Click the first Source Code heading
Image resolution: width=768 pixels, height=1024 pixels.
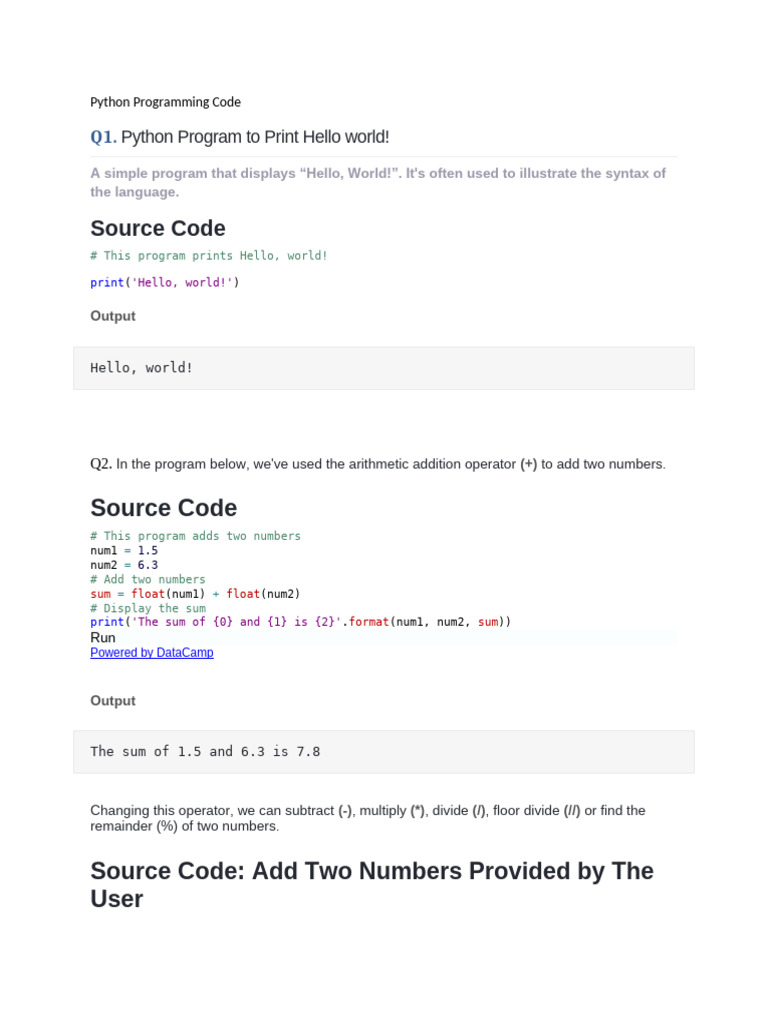[x=158, y=228]
